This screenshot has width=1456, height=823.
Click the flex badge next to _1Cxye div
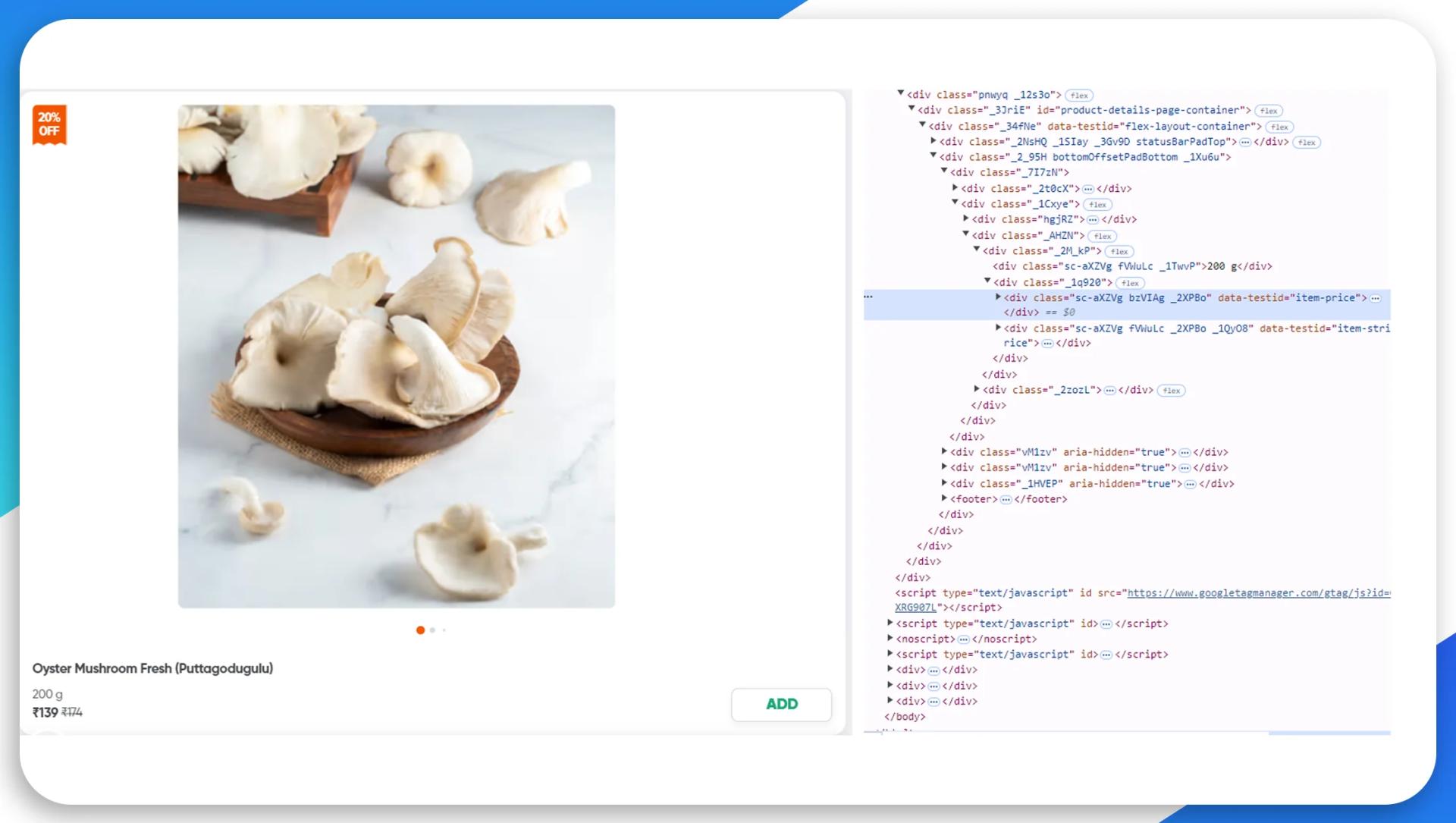pos(1097,204)
